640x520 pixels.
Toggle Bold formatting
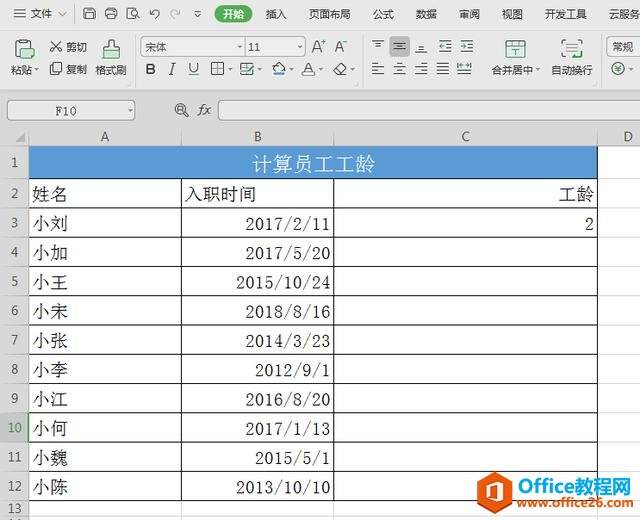[x=150, y=69]
